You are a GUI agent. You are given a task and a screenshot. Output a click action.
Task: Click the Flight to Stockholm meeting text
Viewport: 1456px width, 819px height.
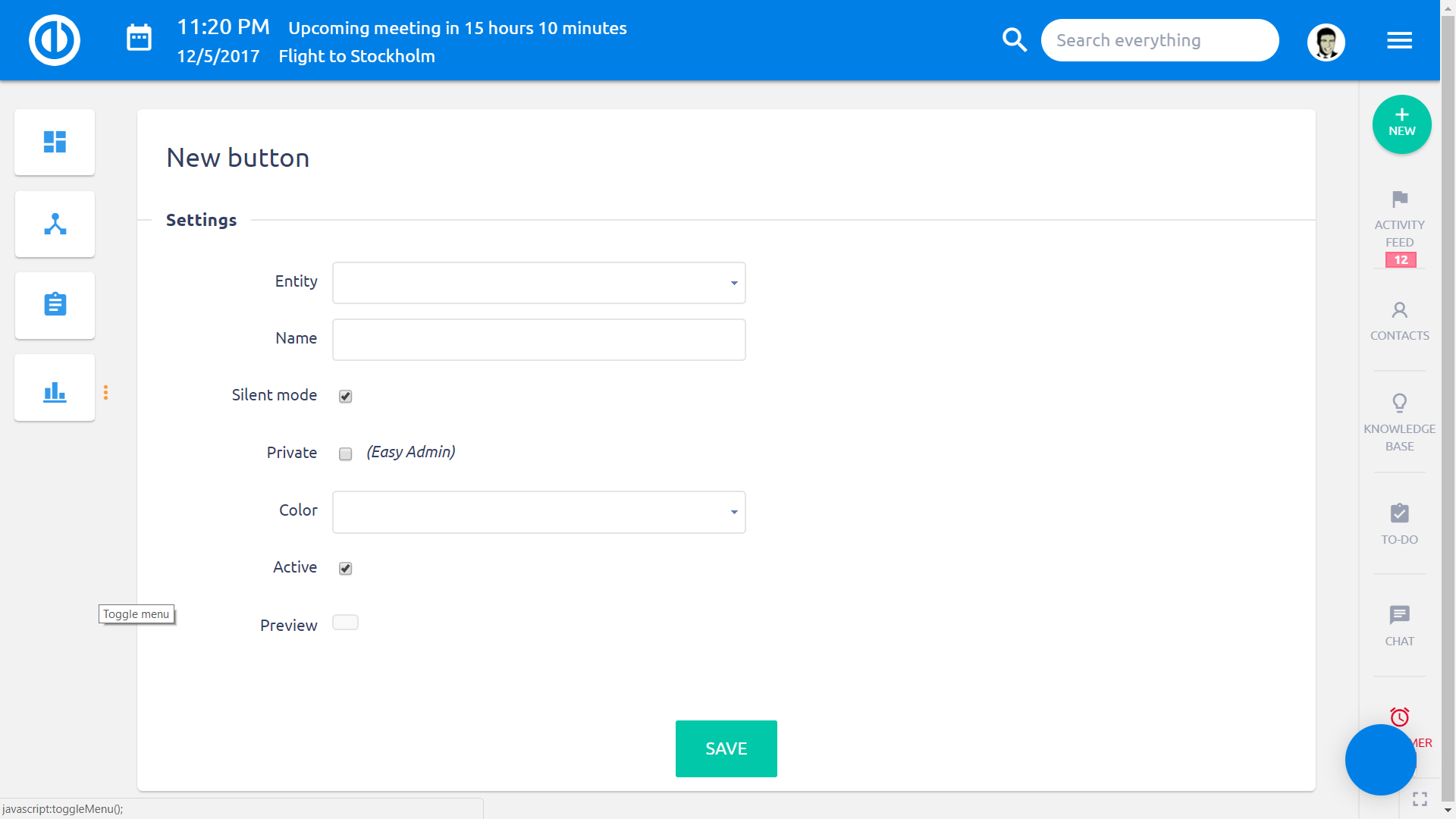[x=356, y=56]
